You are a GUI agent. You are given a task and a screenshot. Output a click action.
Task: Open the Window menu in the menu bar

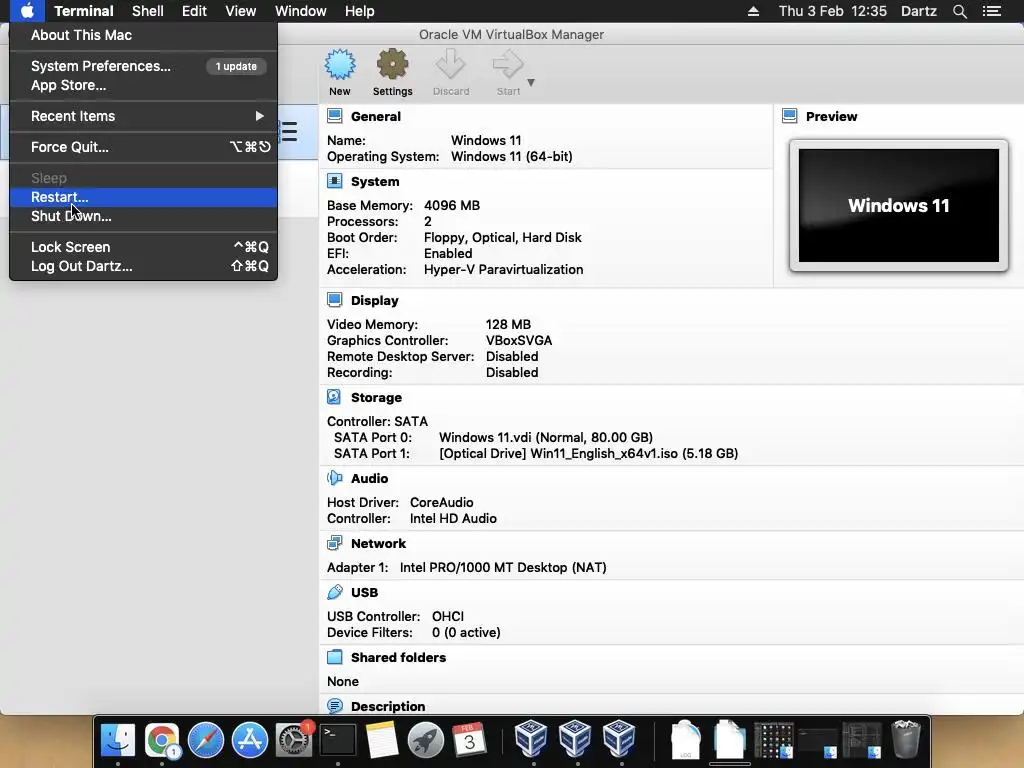300,11
